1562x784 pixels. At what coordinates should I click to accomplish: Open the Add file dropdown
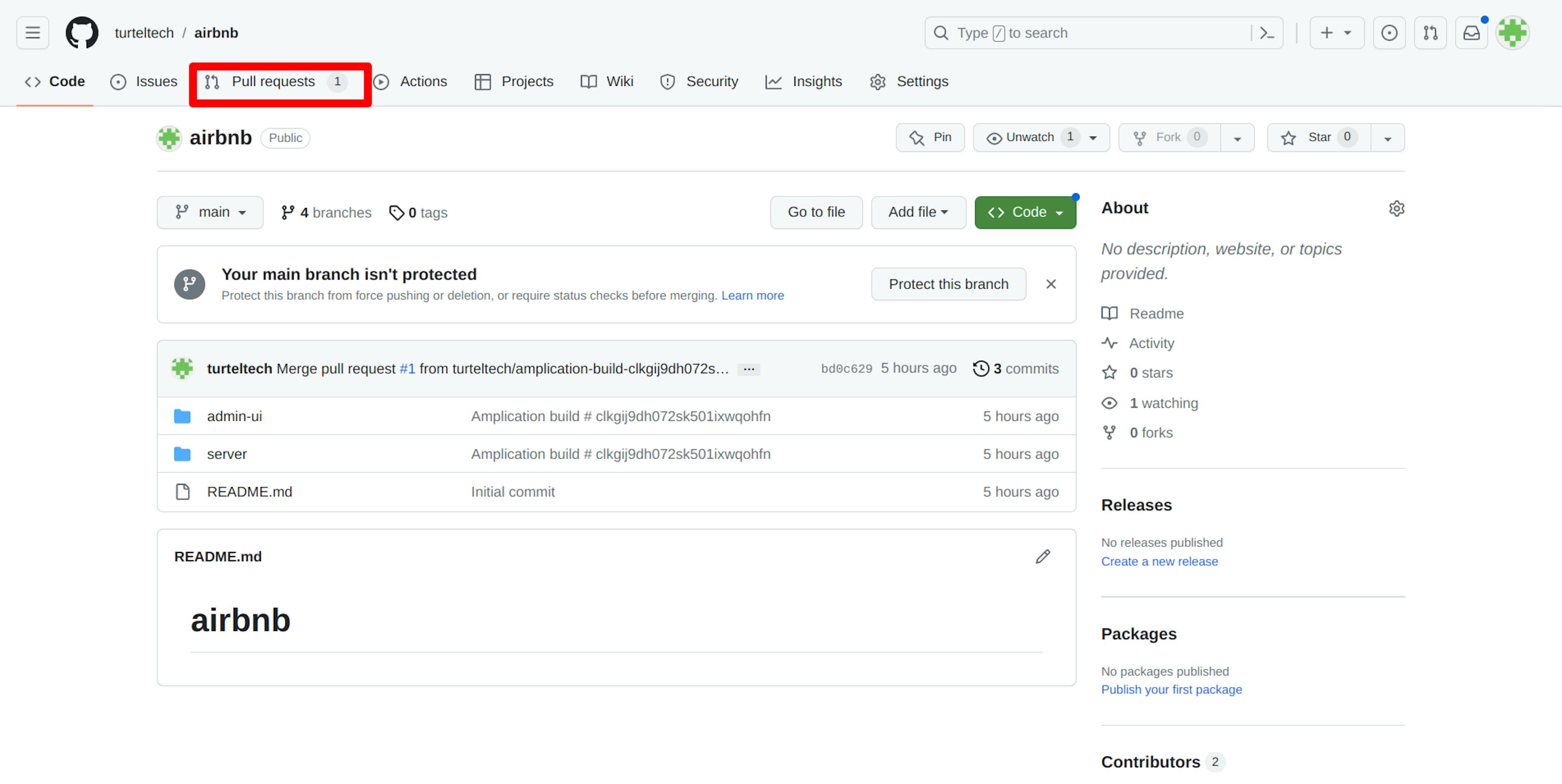(918, 212)
